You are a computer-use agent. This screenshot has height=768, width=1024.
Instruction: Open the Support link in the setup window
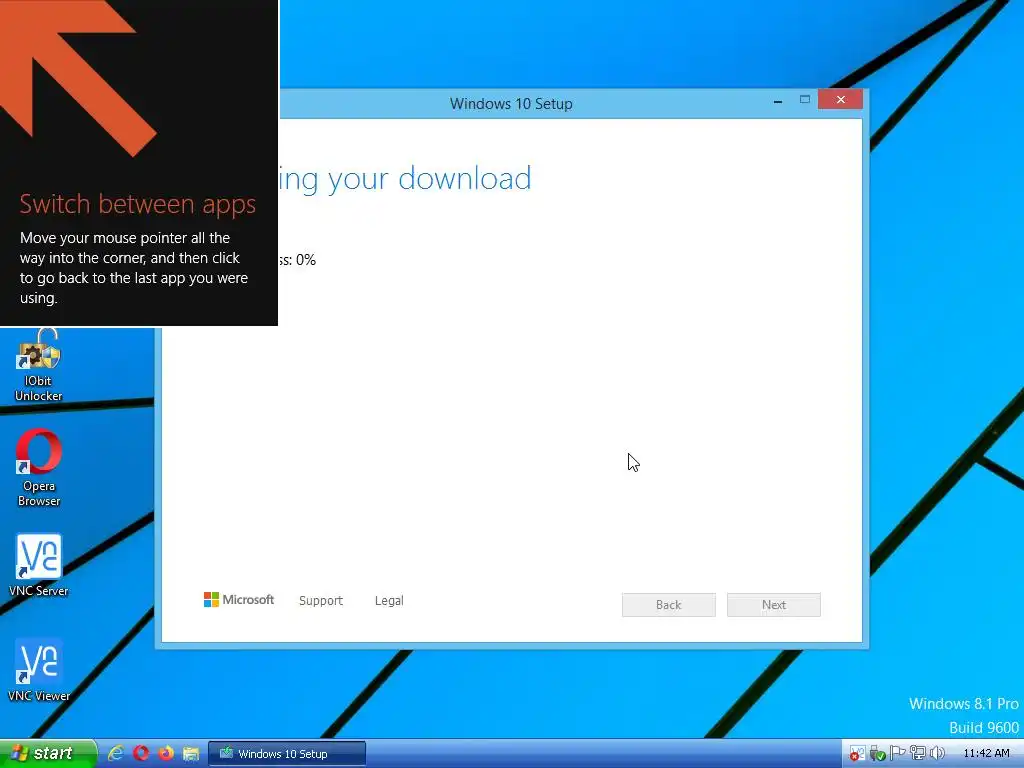pyautogui.click(x=321, y=600)
